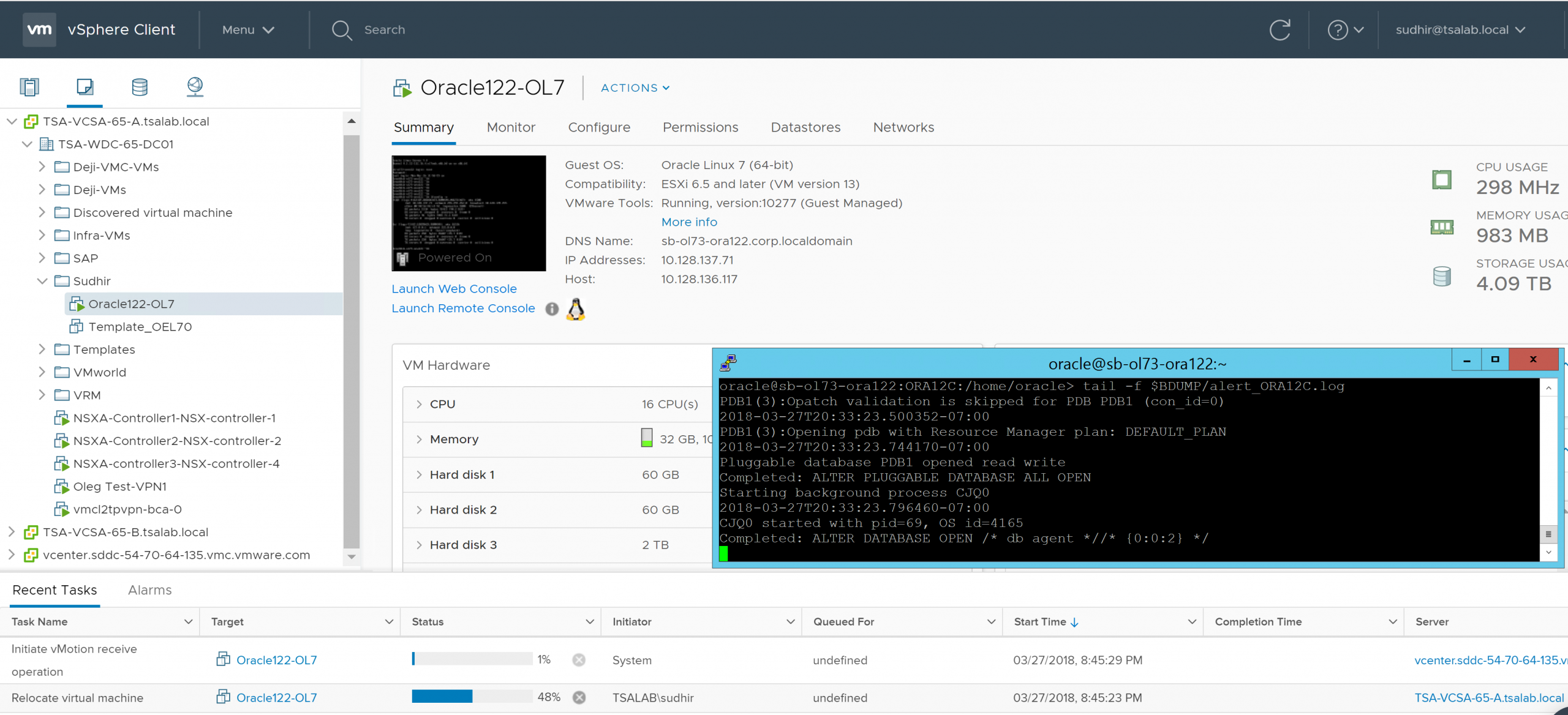
Task: Expand the Hard disk 3 row
Action: pyautogui.click(x=420, y=545)
